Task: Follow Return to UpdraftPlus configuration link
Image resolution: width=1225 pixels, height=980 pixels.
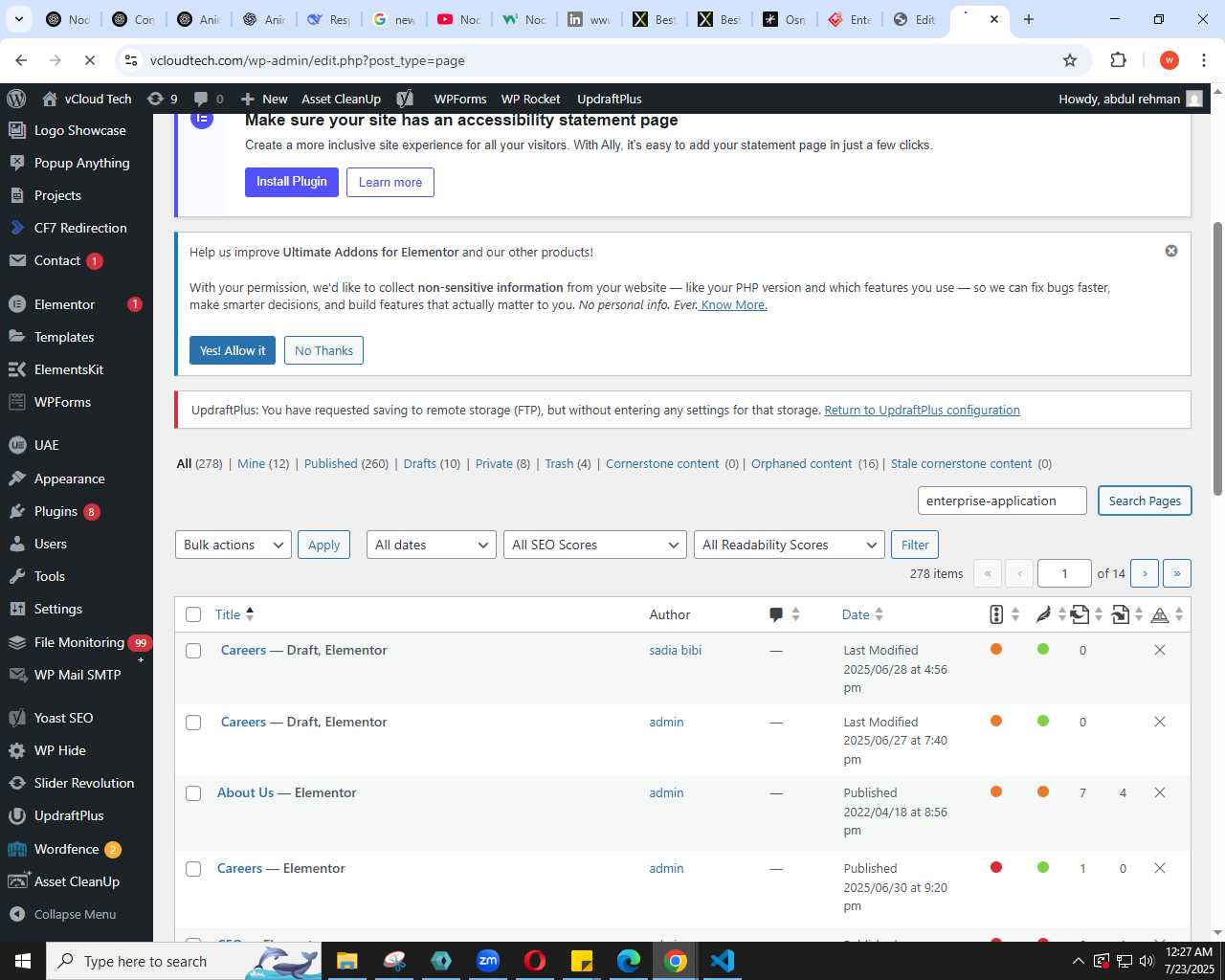Action: [922, 410]
